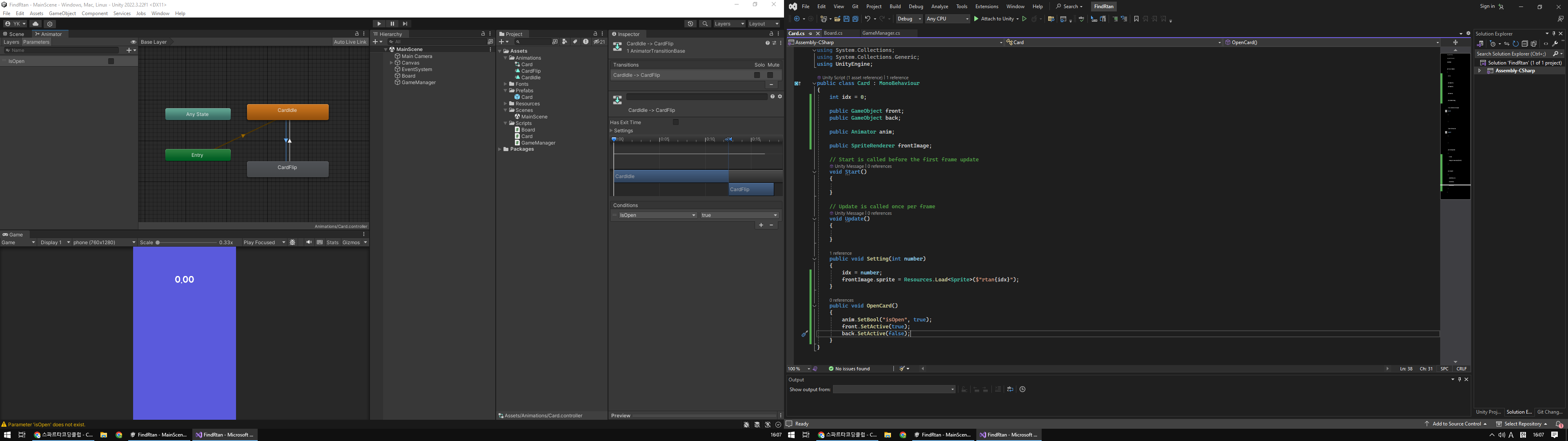This screenshot has width=1568, height=441.
Task: Add new condition with plus button
Action: (761, 225)
